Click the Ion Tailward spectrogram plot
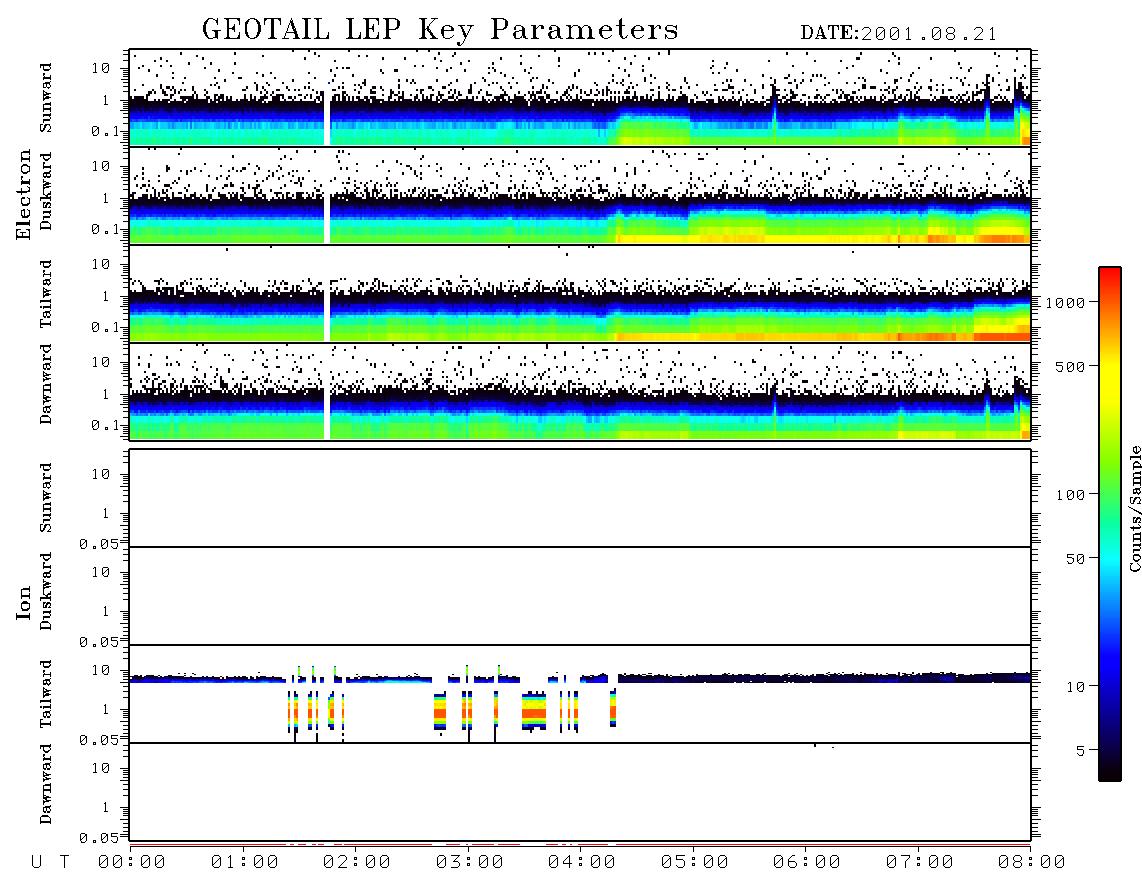 click(580, 694)
